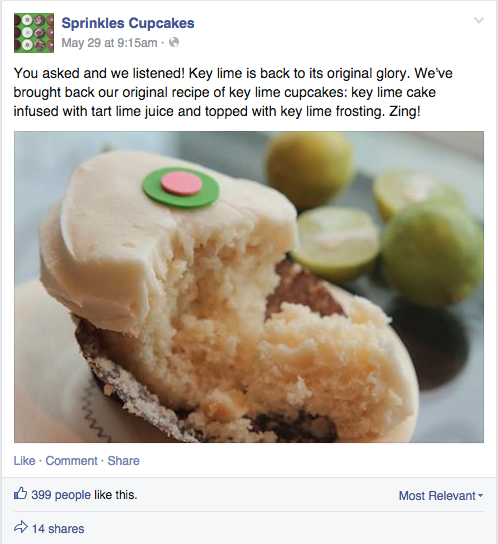Open the Most Relevant sorting dropdown
The width and height of the screenshot is (498, 544).
pos(441,495)
